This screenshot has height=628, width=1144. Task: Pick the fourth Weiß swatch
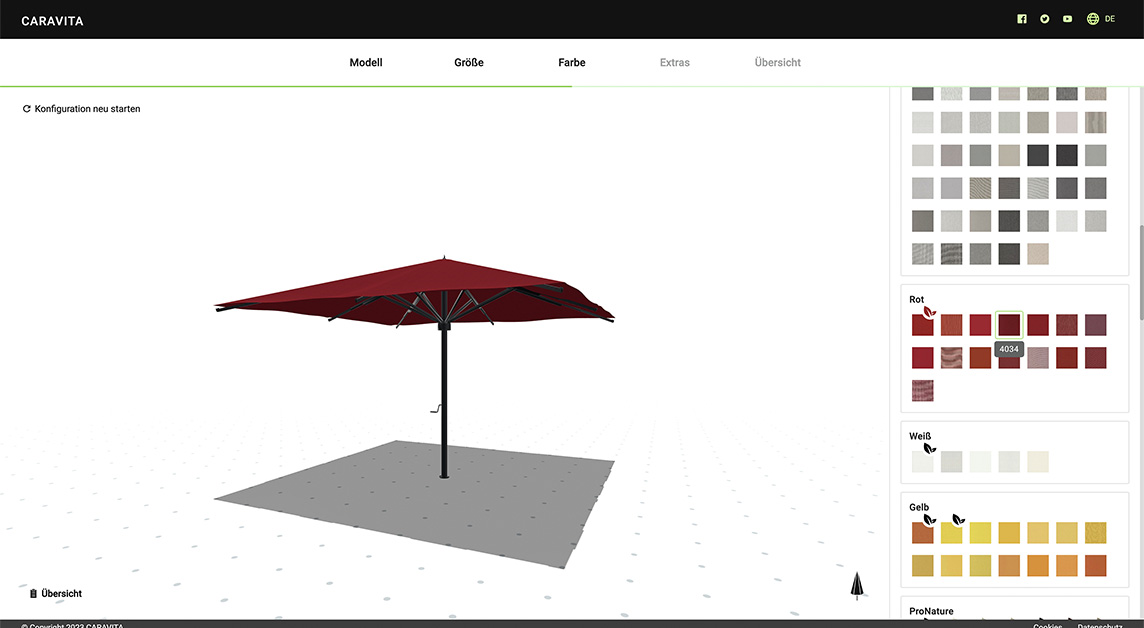tap(1009, 461)
